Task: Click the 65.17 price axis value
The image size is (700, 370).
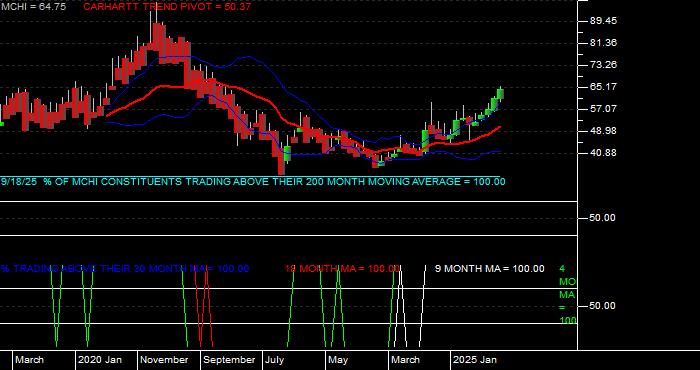Action: point(603,87)
